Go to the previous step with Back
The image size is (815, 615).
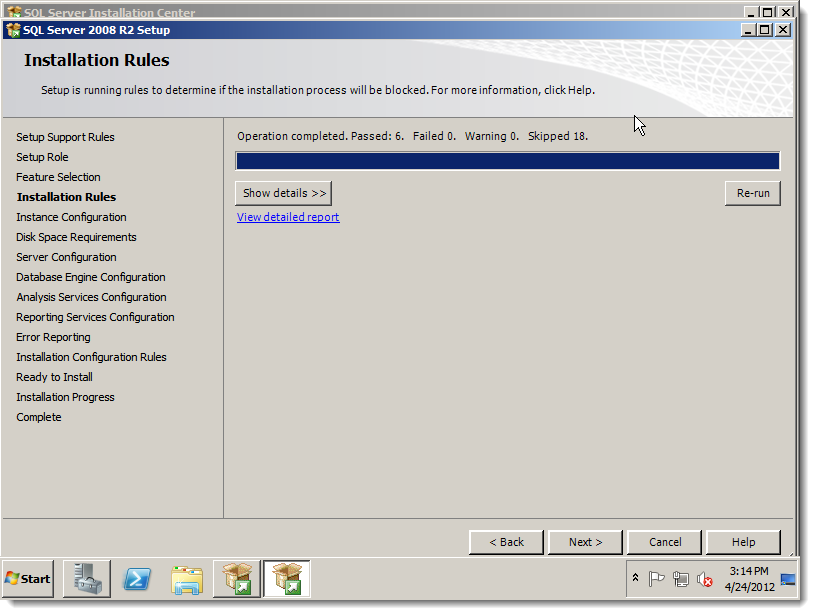(506, 542)
